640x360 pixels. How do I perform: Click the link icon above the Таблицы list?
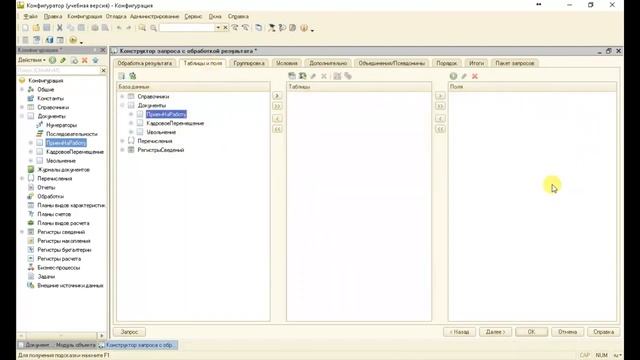tap(348, 76)
